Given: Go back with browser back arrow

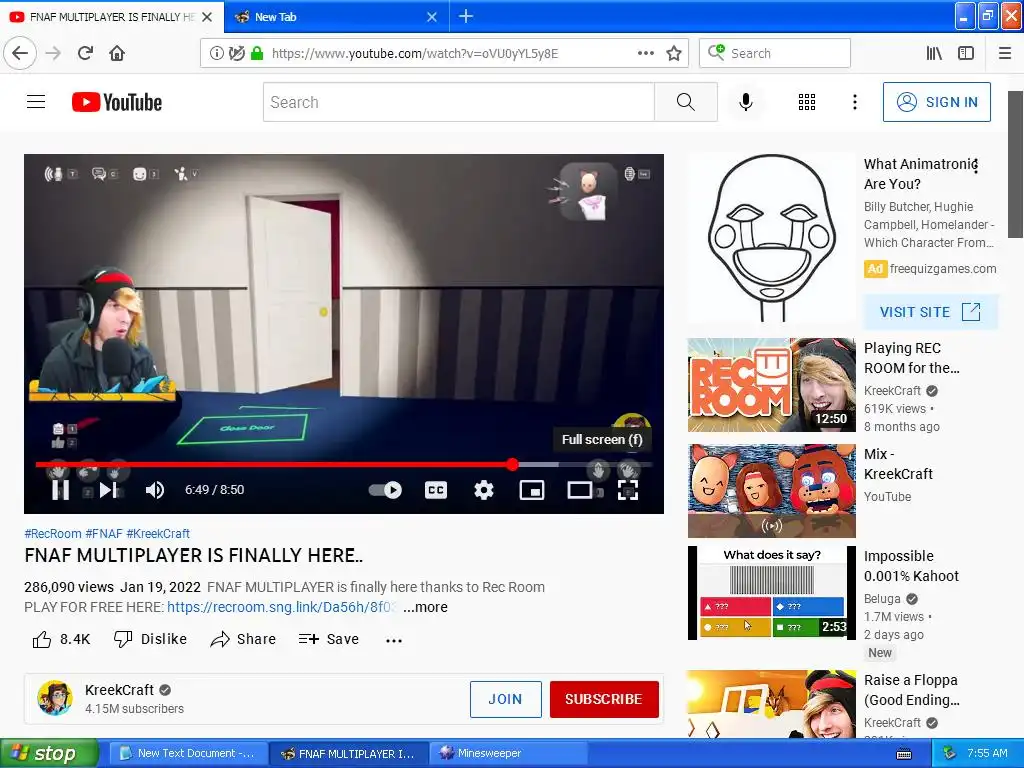Looking at the screenshot, I should [20, 53].
